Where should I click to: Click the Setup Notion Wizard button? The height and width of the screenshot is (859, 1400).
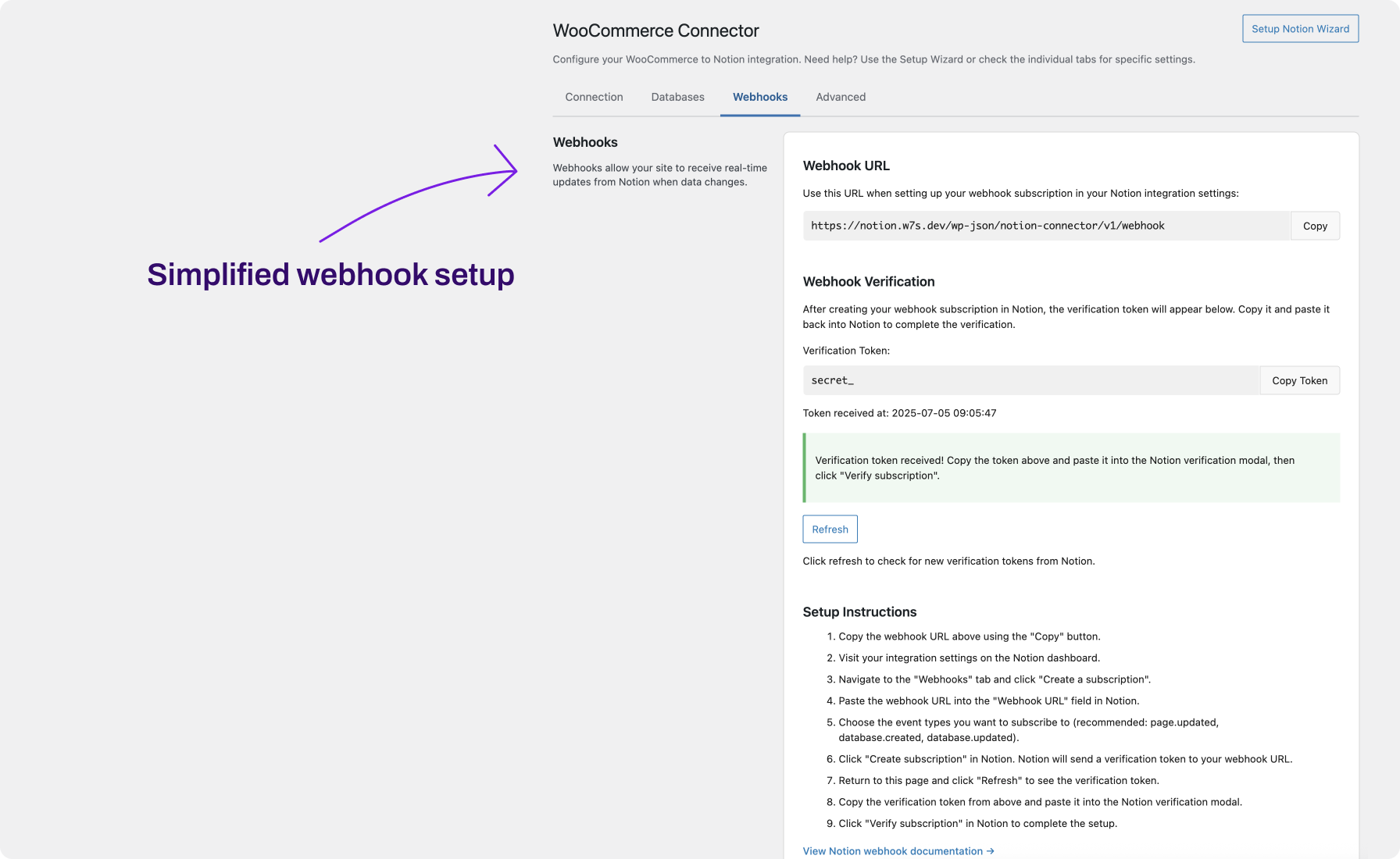click(1300, 29)
